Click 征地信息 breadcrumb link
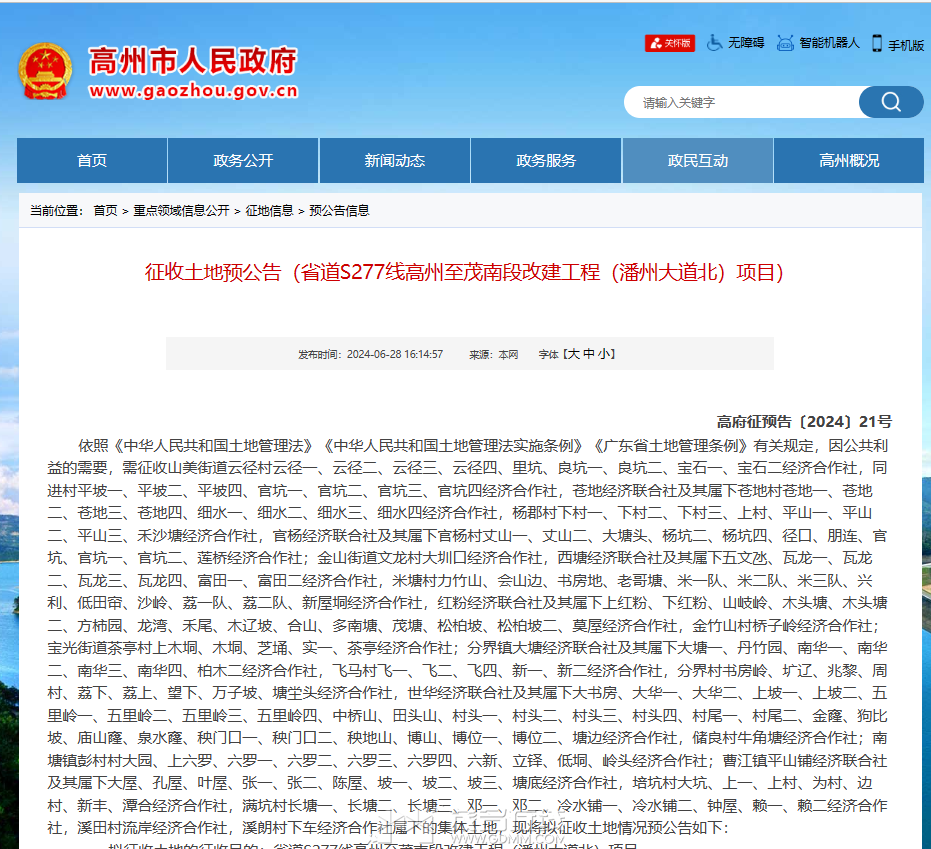This screenshot has height=849, width=931. tap(270, 211)
